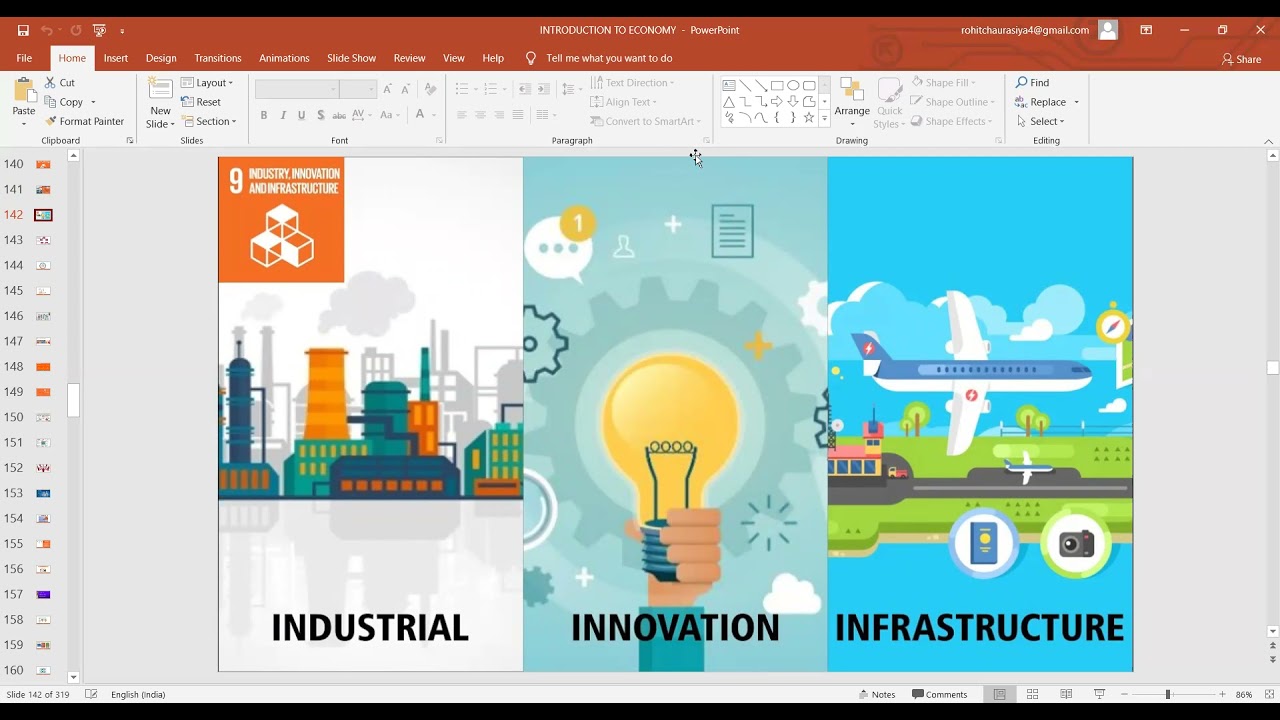Open spell check icon in status bar
This screenshot has width=1280, height=720.
91,694
